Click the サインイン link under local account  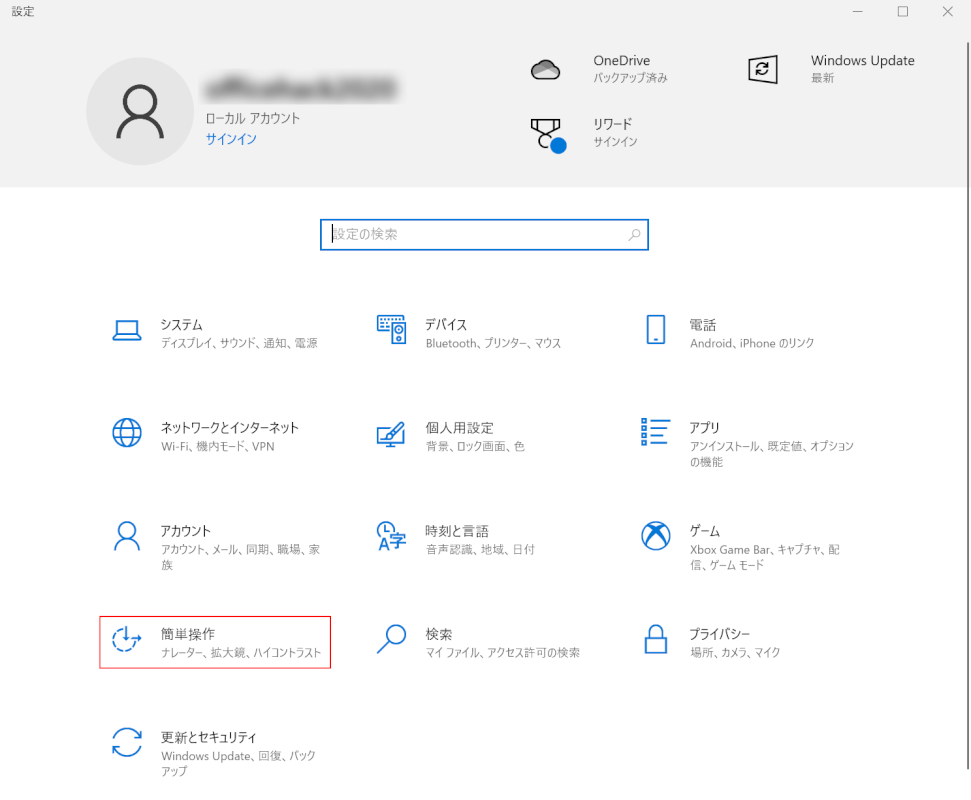click(x=231, y=139)
